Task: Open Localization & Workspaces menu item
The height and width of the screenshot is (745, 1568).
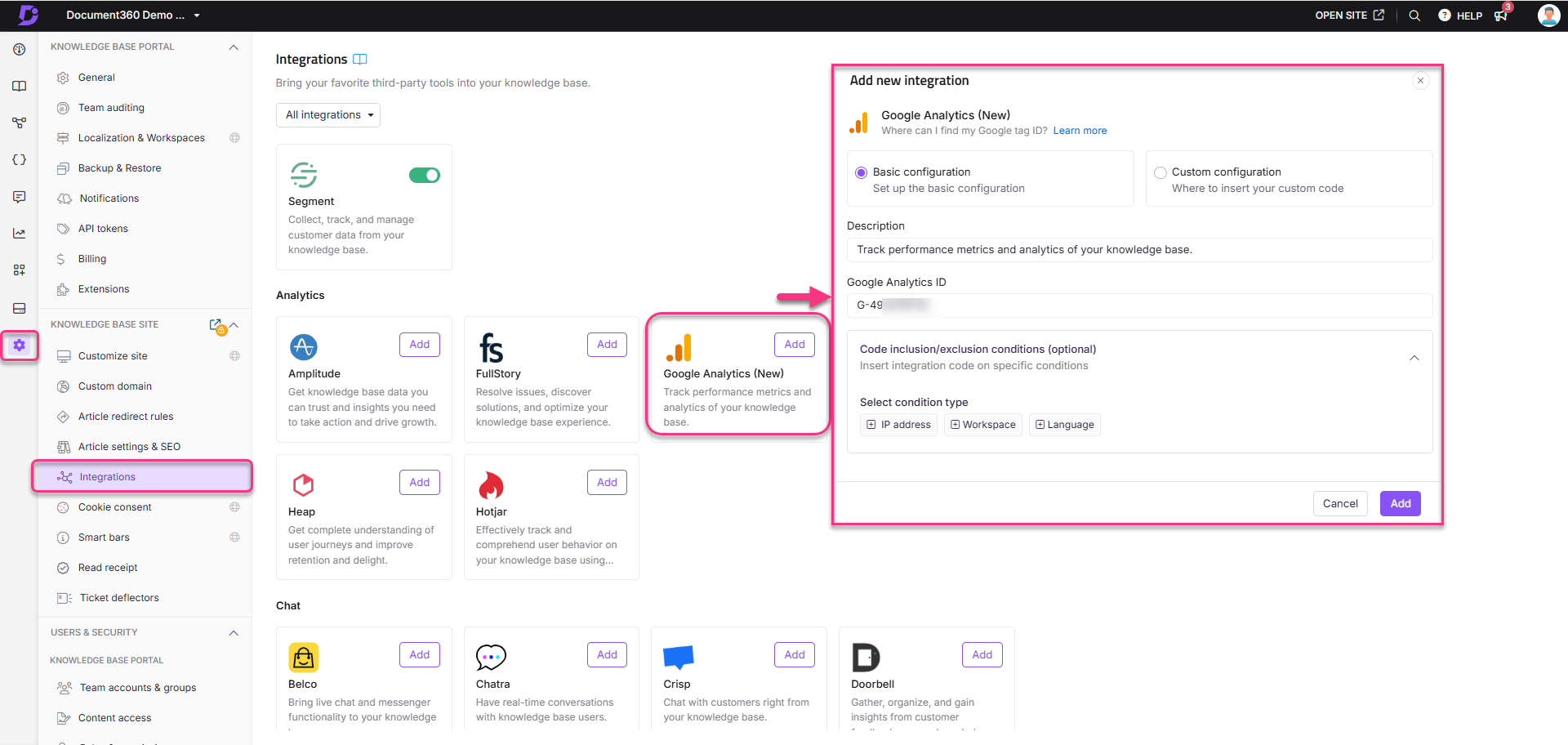Action: (144, 138)
